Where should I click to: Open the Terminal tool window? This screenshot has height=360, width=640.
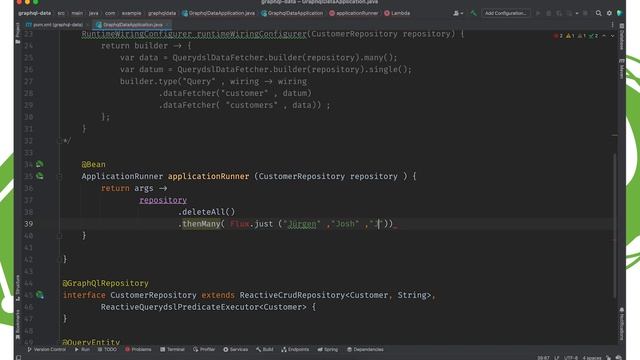coord(172,349)
